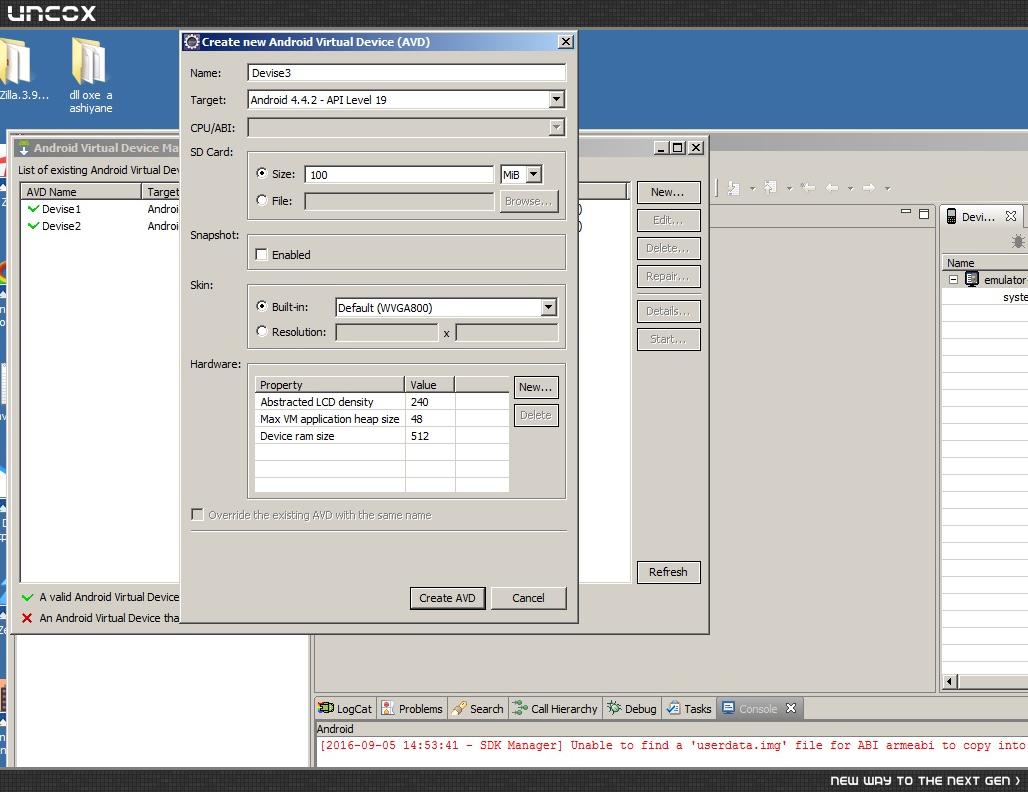Viewport: 1028px width, 792px height.
Task: Close the Create new AVD dialog
Action: point(566,42)
